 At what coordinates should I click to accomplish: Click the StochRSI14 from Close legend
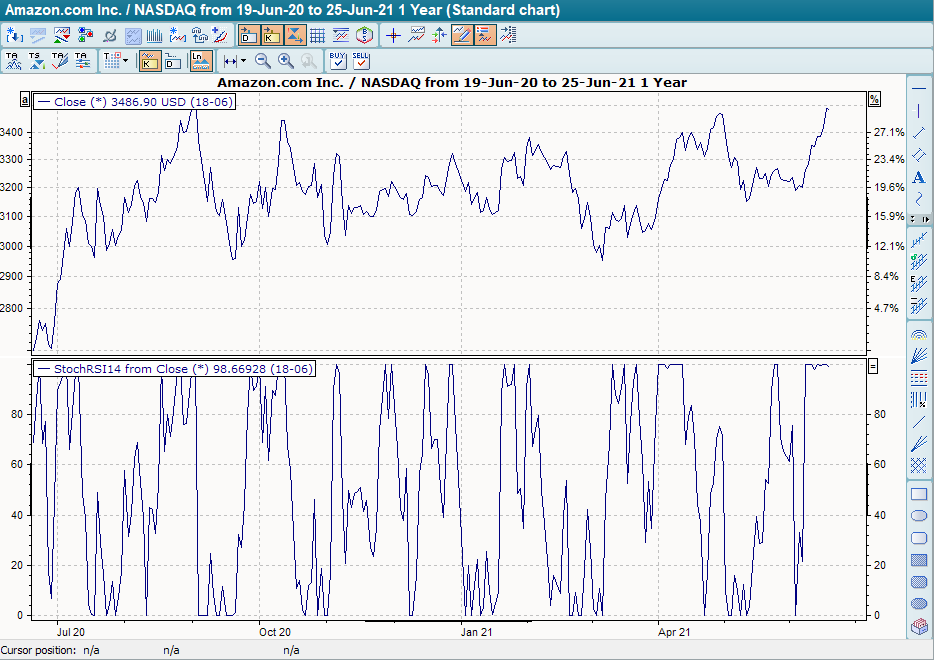click(x=172, y=369)
